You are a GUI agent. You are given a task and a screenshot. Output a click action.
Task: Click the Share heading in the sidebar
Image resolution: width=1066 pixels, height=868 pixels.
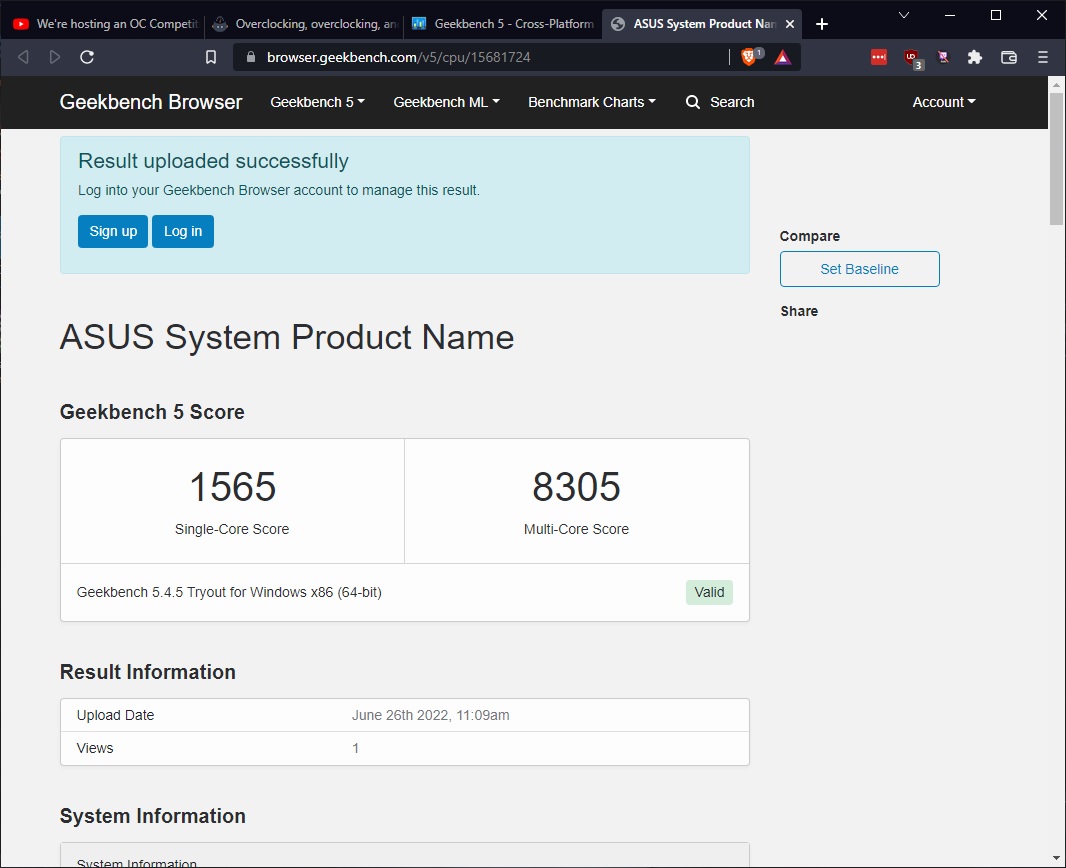[x=799, y=311]
